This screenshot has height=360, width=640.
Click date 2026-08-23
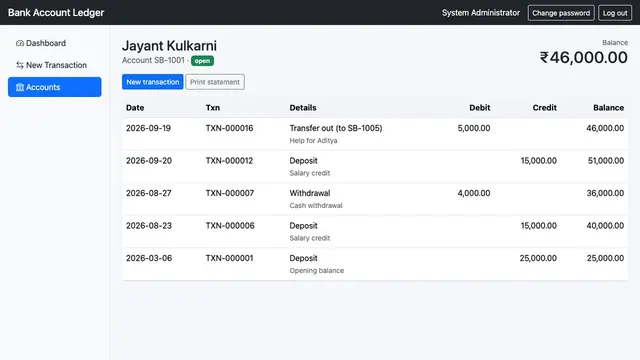[x=149, y=226]
